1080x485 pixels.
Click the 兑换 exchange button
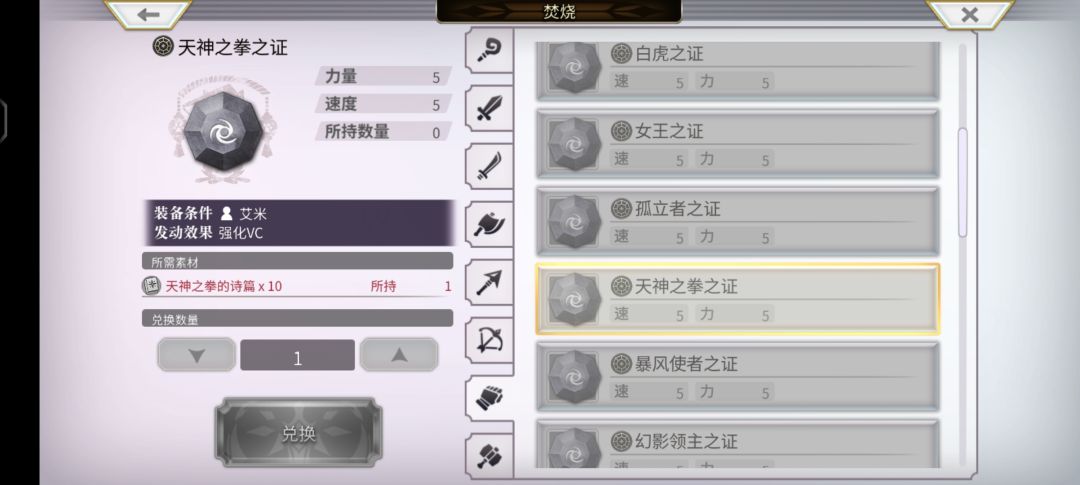pos(298,433)
